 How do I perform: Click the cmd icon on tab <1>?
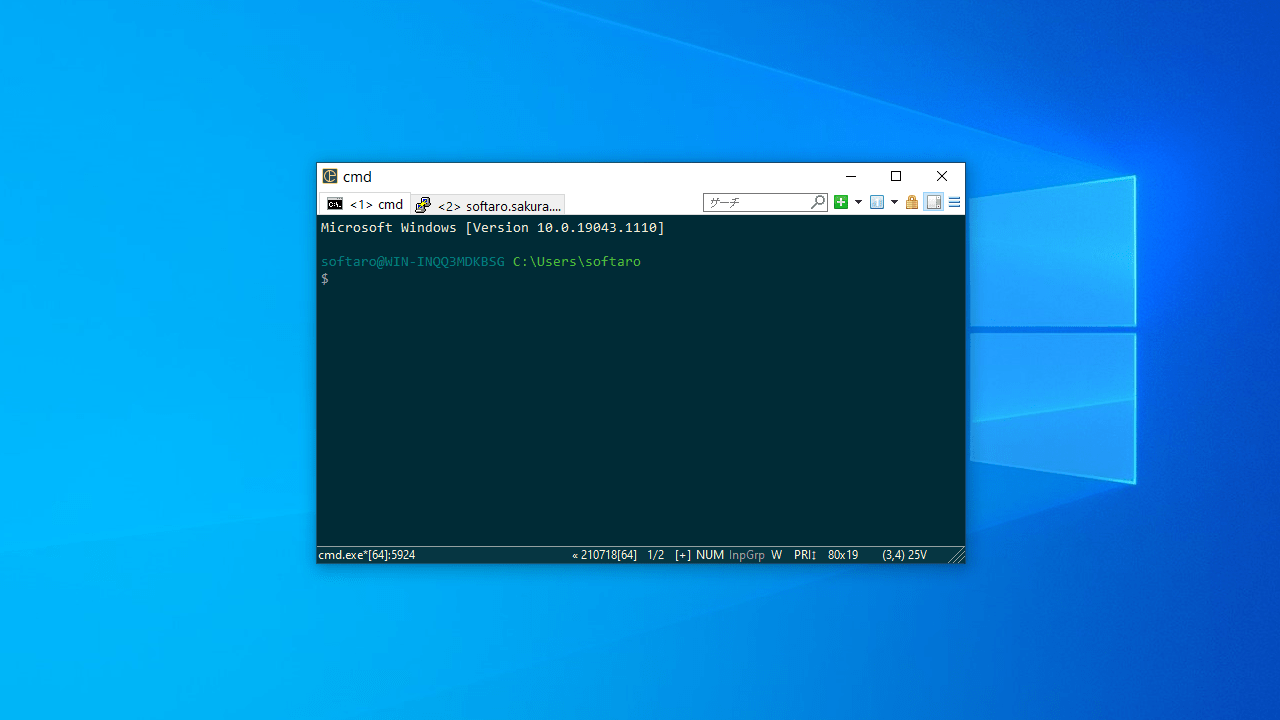[335, 204]
